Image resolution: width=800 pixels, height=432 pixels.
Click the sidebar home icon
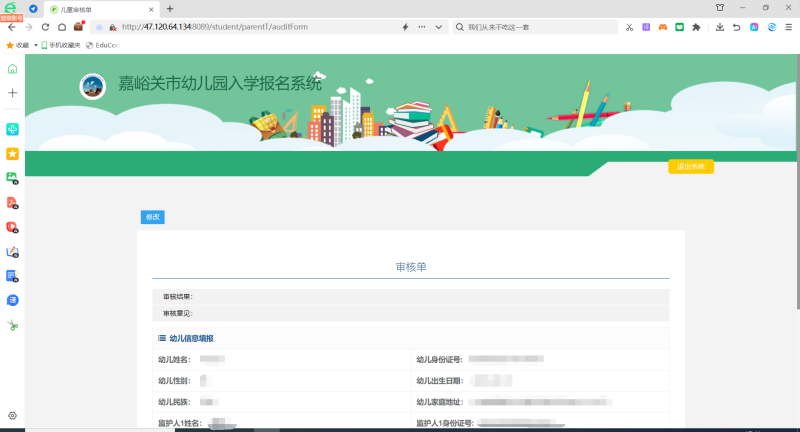pos(12,69)
